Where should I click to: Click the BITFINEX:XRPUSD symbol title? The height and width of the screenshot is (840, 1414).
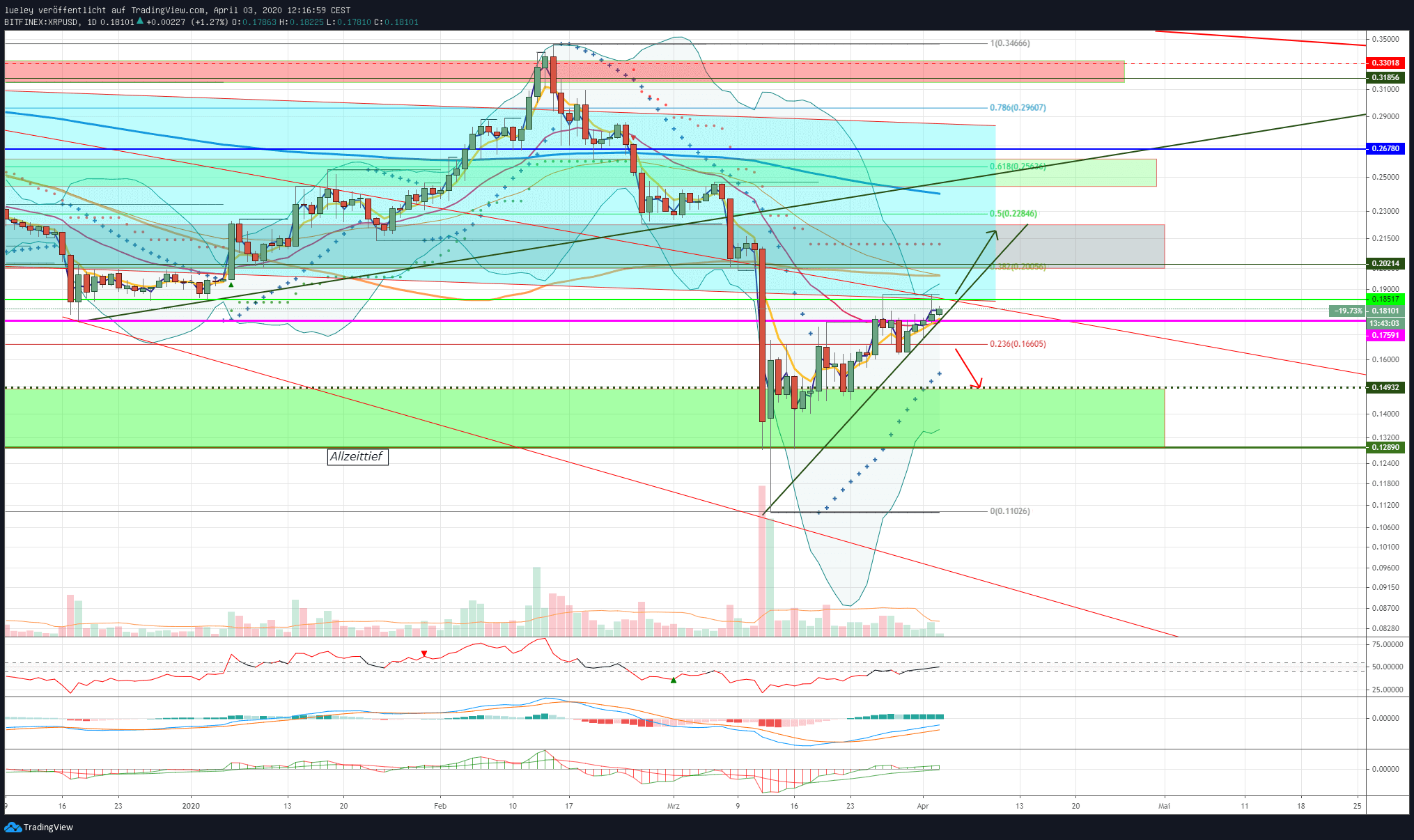point(41,22)
